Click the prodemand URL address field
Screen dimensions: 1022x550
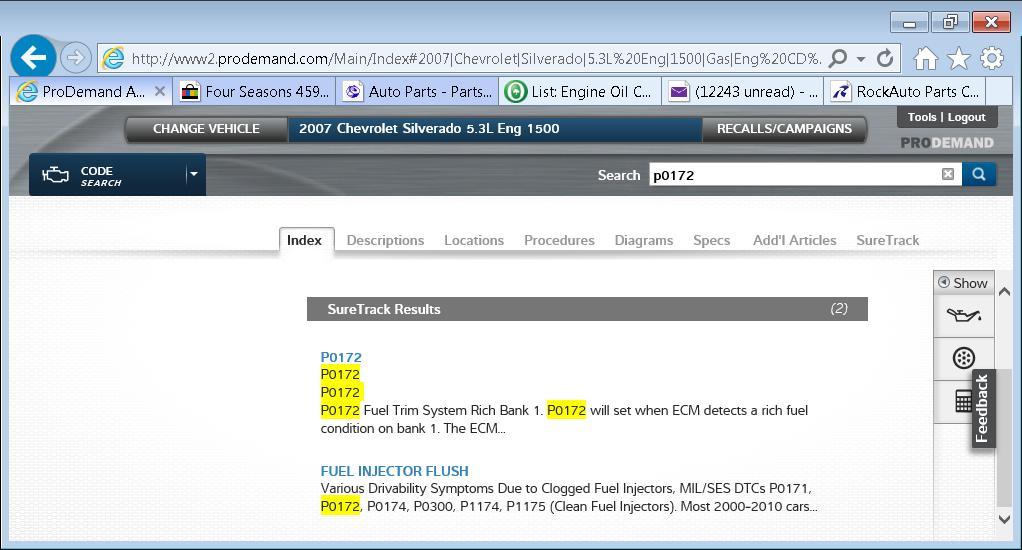476,59
